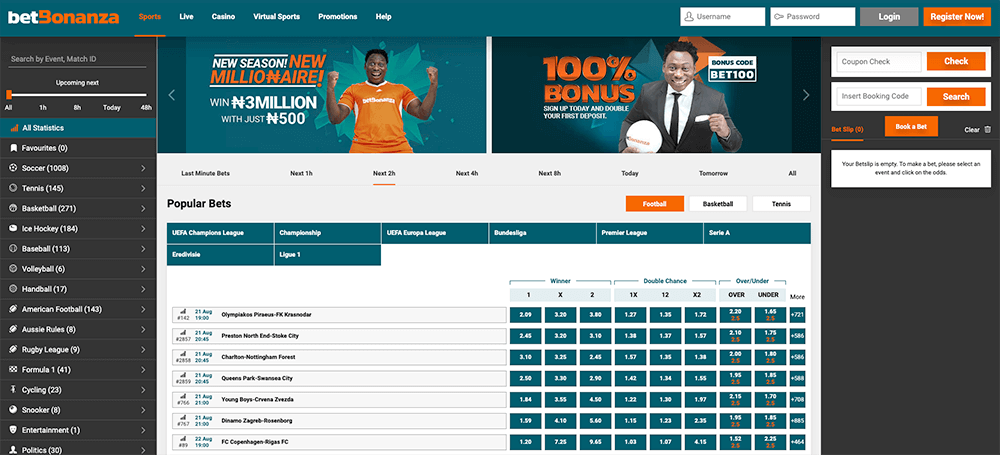Click the Book a Bet button
This screenshot has height=455, width=1000.
coord(911,126)
